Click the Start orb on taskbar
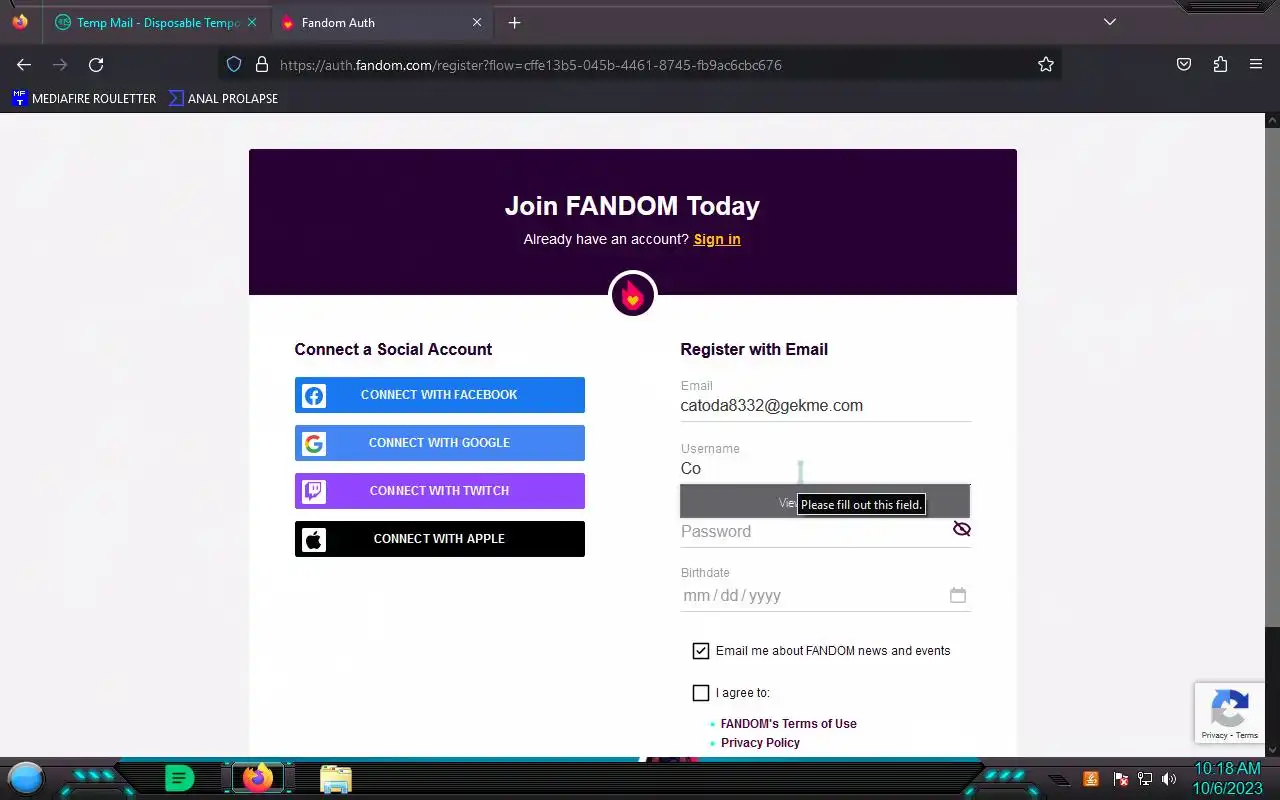 pyautogui.click(x=26, y=778)
